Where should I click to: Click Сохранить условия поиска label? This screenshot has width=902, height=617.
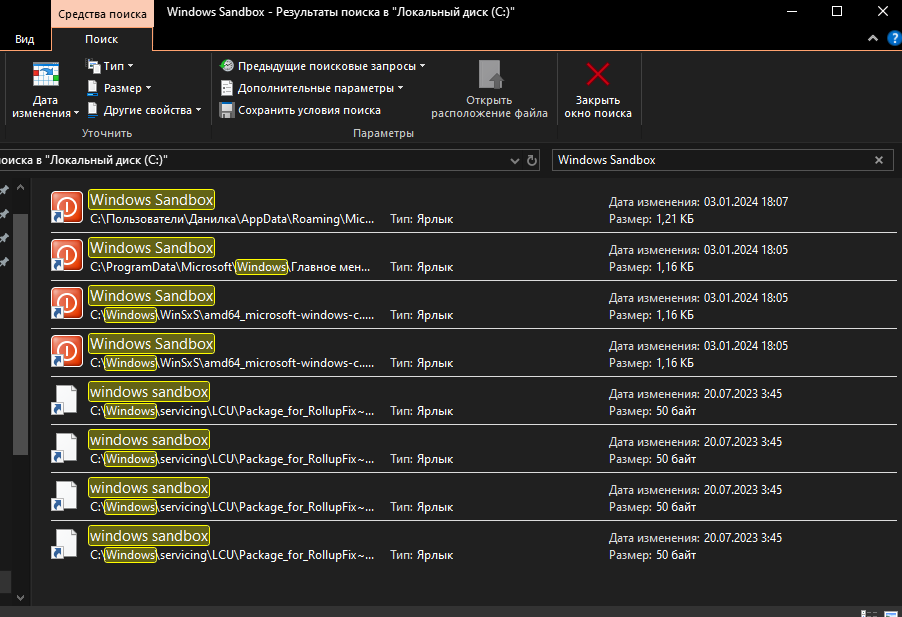pos(309,110)
